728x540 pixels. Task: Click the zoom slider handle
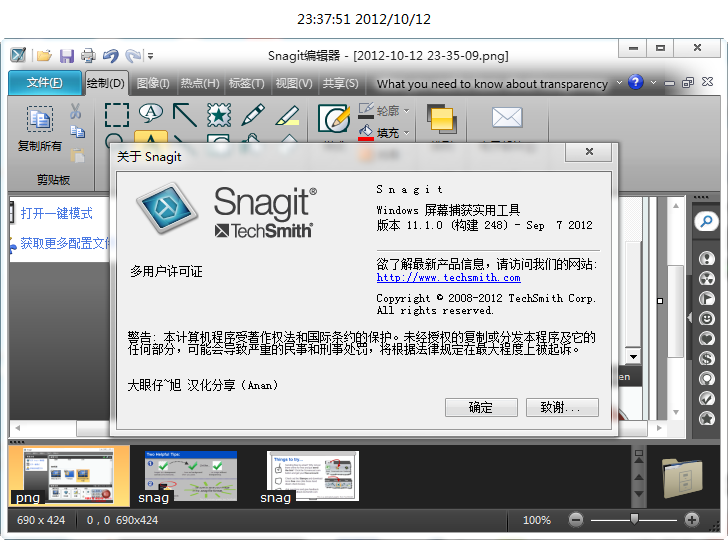tap(634, 519)
